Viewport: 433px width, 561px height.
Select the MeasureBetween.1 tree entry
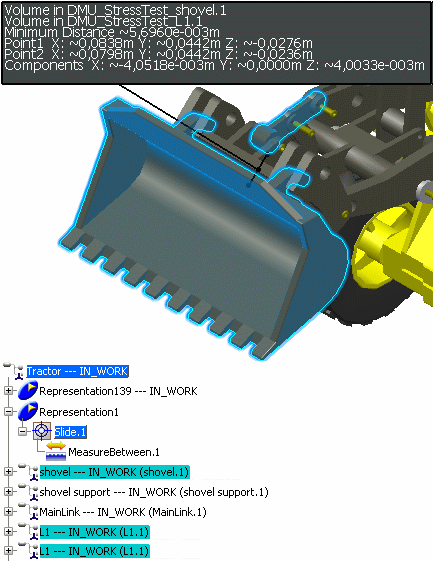[x=114, y=452]
